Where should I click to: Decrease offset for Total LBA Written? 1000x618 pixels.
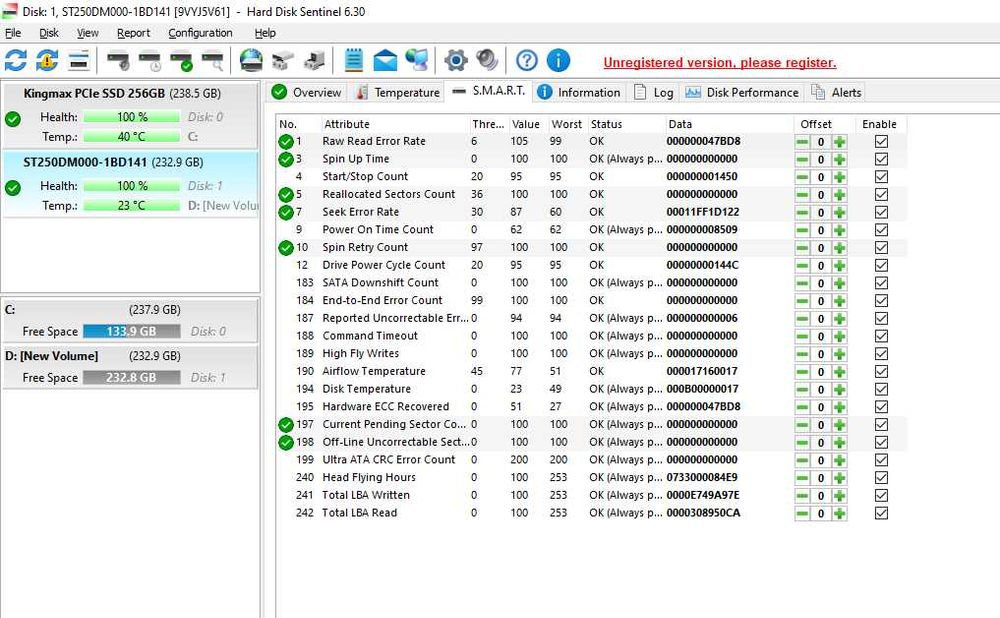point(802,496)
